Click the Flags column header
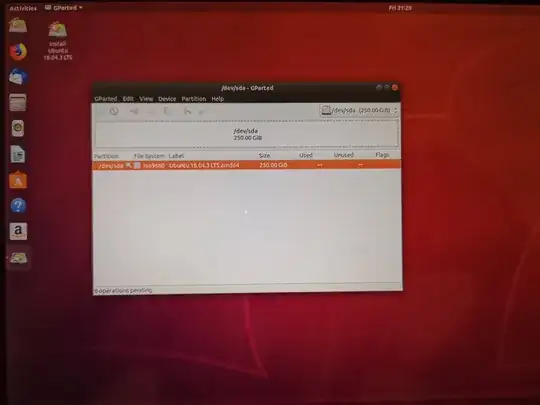The height and width of the screenshot is (405, 540). click(382, 155)
